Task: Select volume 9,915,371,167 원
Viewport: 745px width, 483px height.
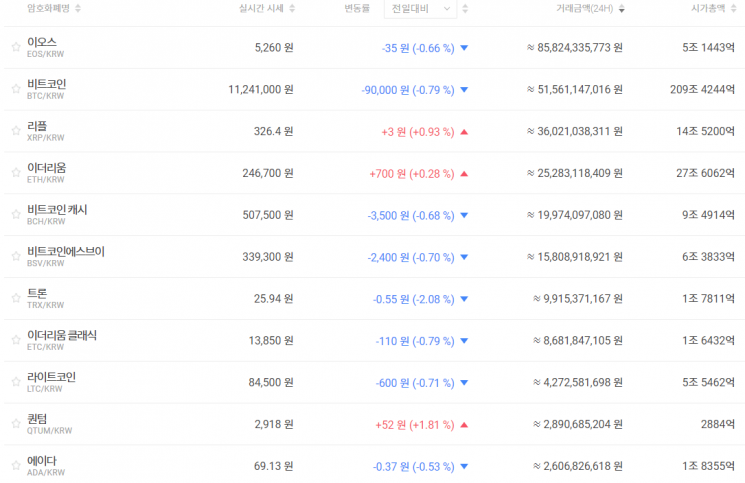Action: pyautogui.click(x=578, y=298)
